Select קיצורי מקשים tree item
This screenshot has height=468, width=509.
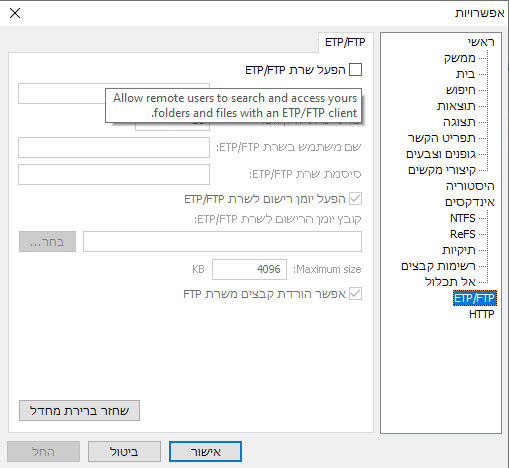442,170
